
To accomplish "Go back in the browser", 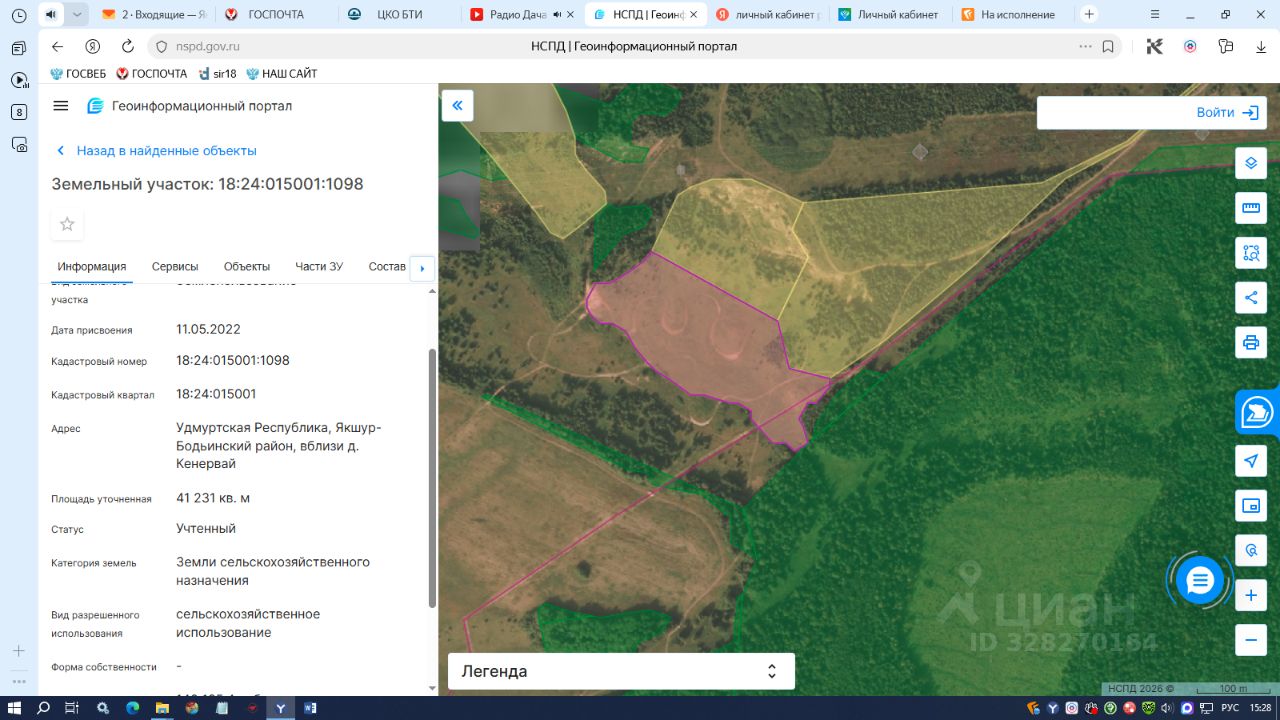I will tap(57, 46).
